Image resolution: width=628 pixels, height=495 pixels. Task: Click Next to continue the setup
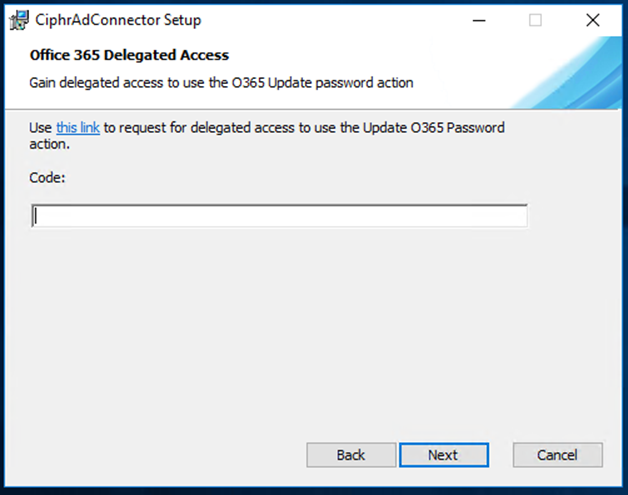[x=444, y=455]
